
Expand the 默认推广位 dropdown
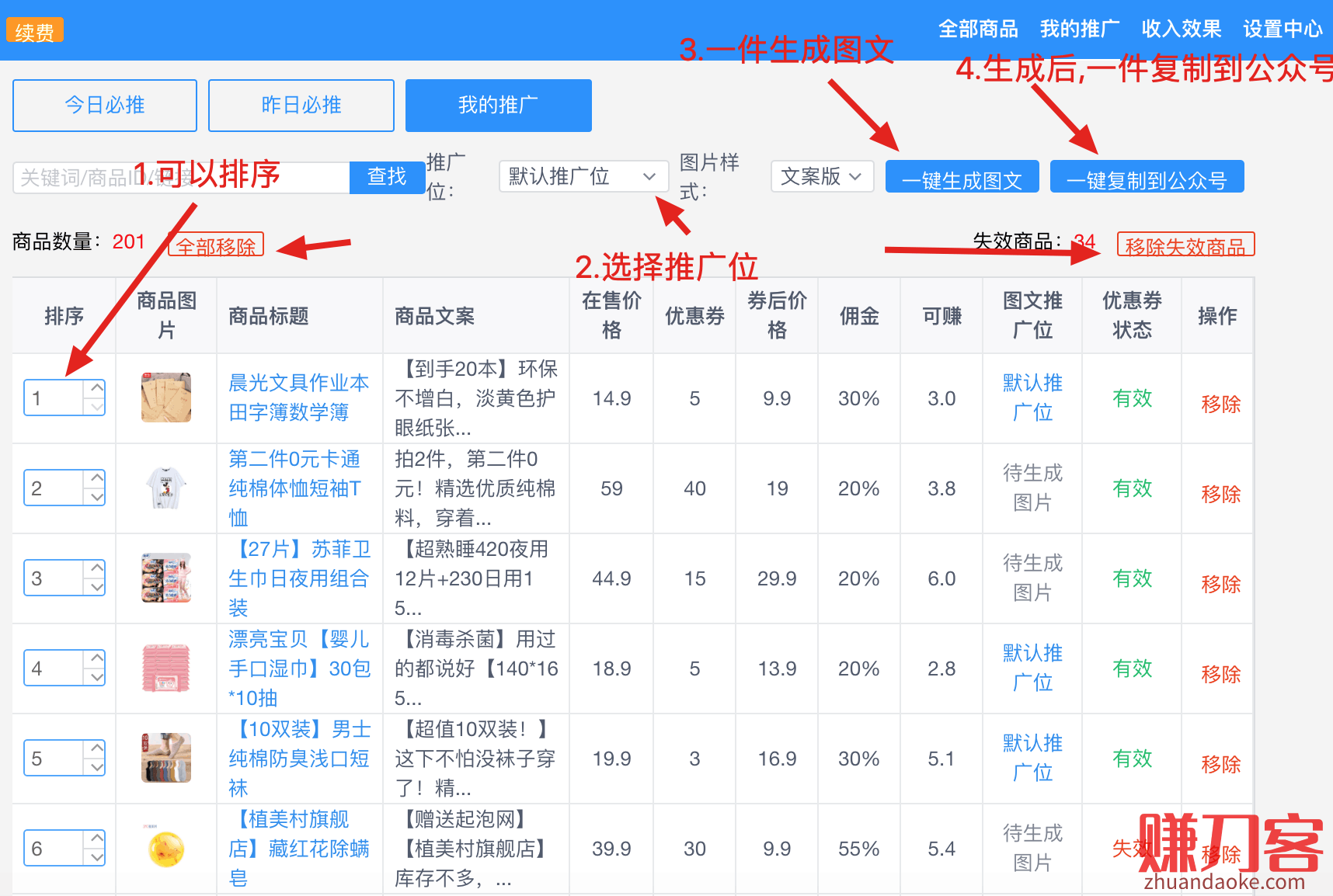coord(583,177)
